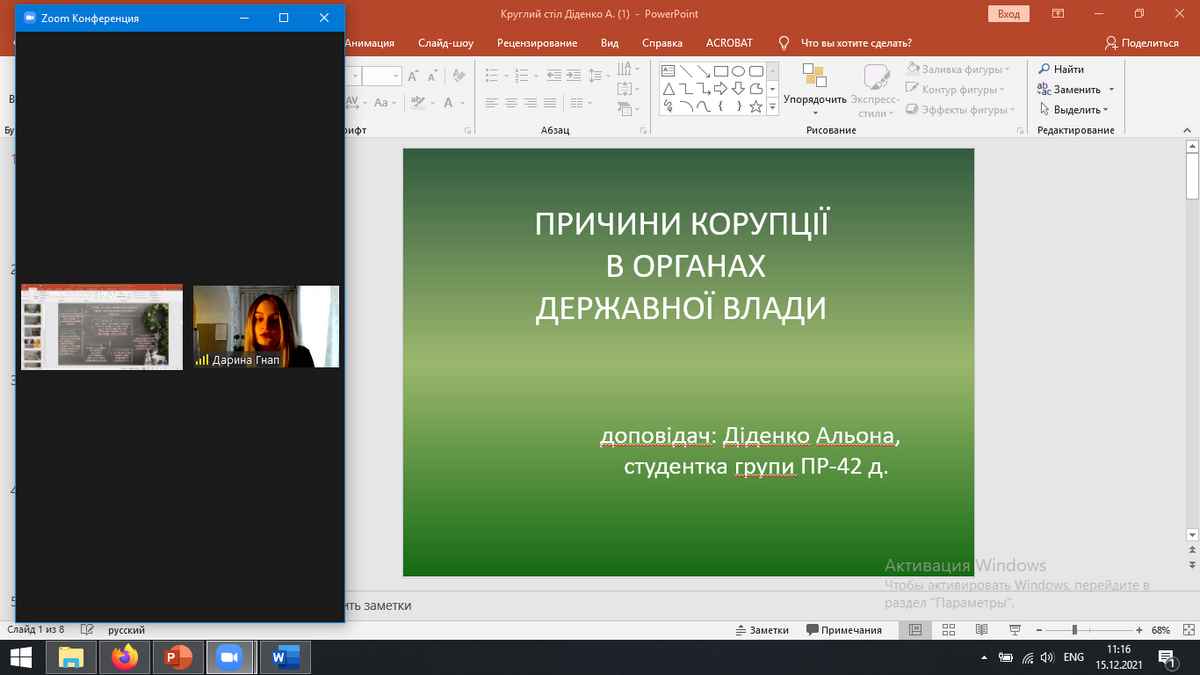Viewport: 1200px width, 675px height.
Task: Click the Arrange (Упорядочить) icon
Action: click(814, 76)
